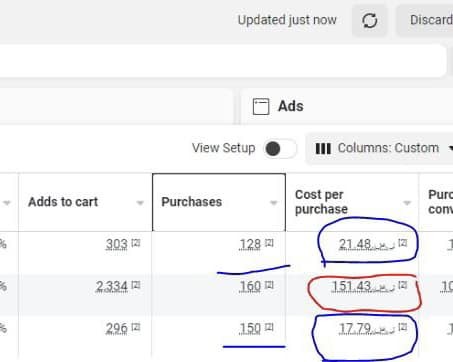Click the footnote icon beside 21.48
Viewport: 453px width, 362px height.
click(x=403, y=243)
